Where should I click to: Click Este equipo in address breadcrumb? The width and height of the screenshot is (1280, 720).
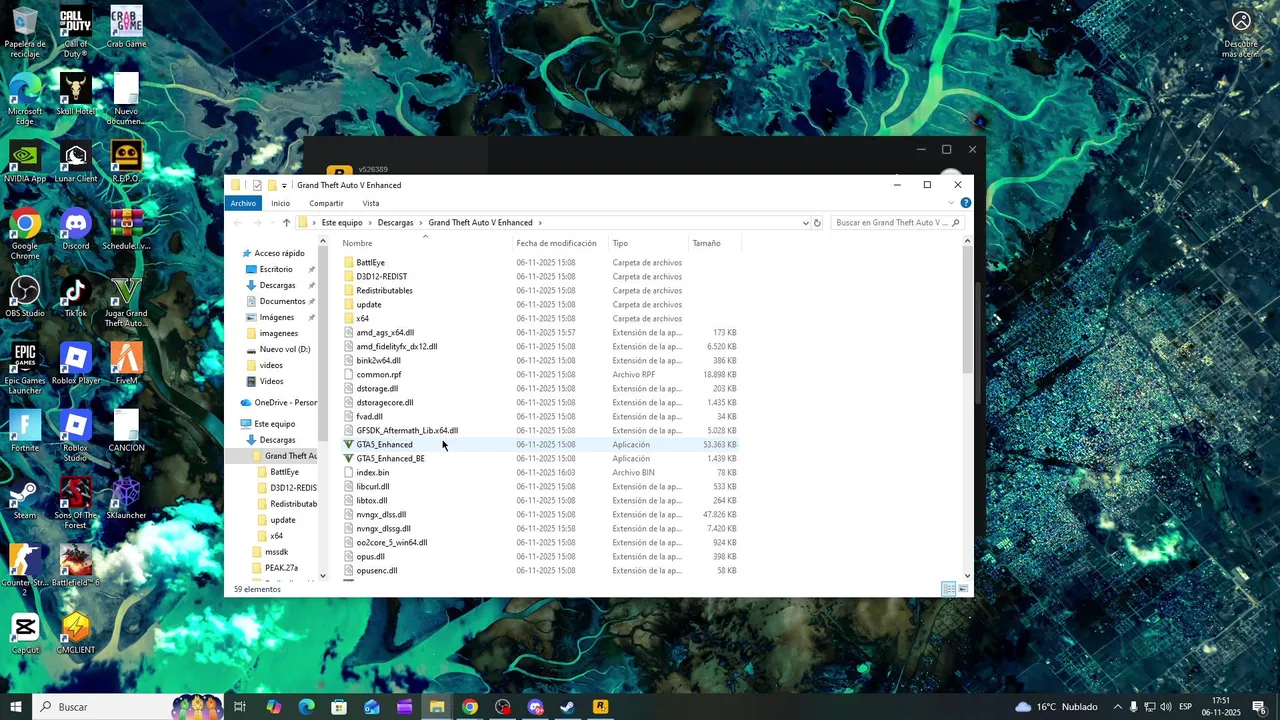point(342,223)
